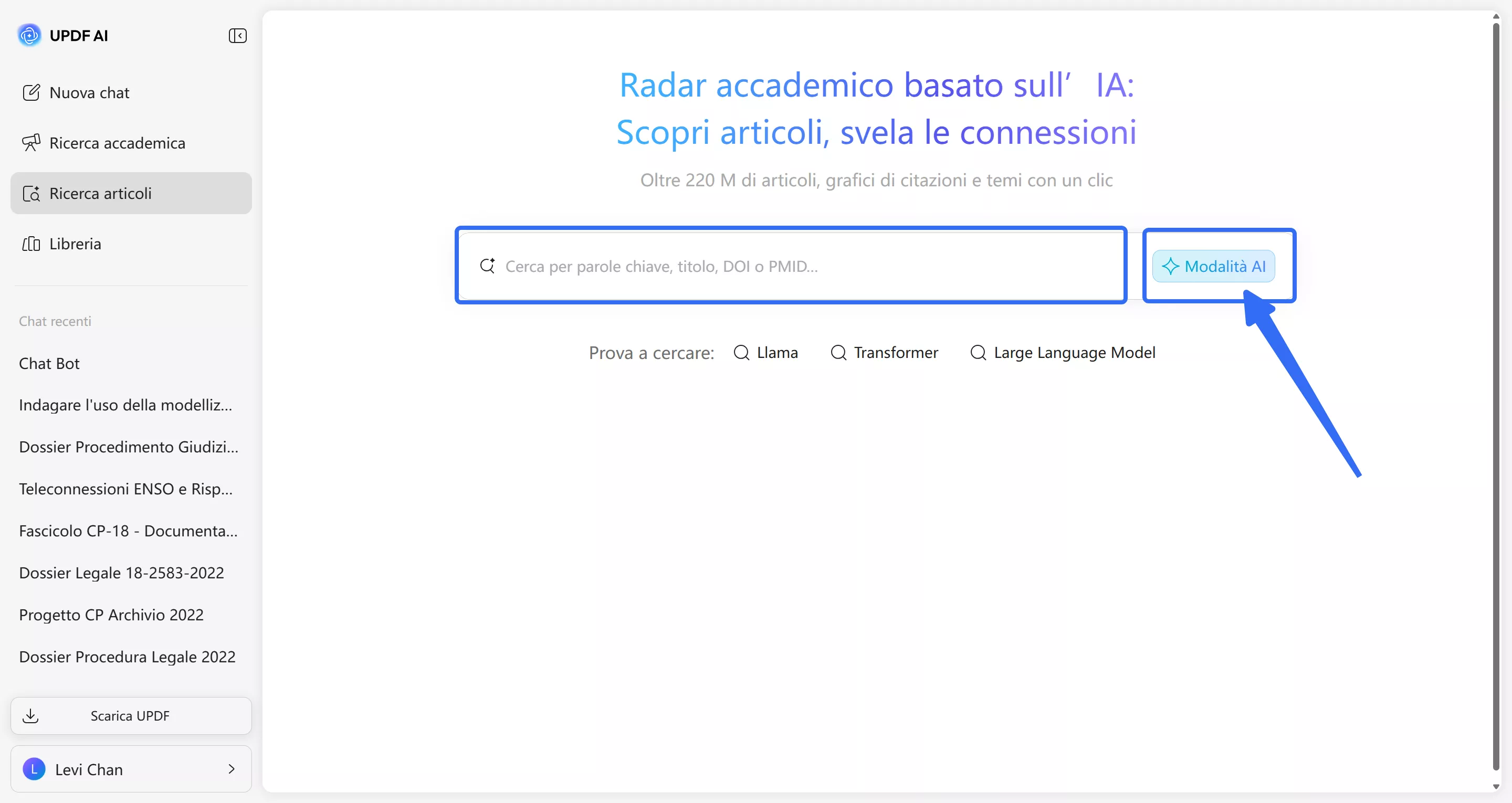The image size is (1512, 803).
Task: Click the Scarica UPDF button
Action: point(130,715)
